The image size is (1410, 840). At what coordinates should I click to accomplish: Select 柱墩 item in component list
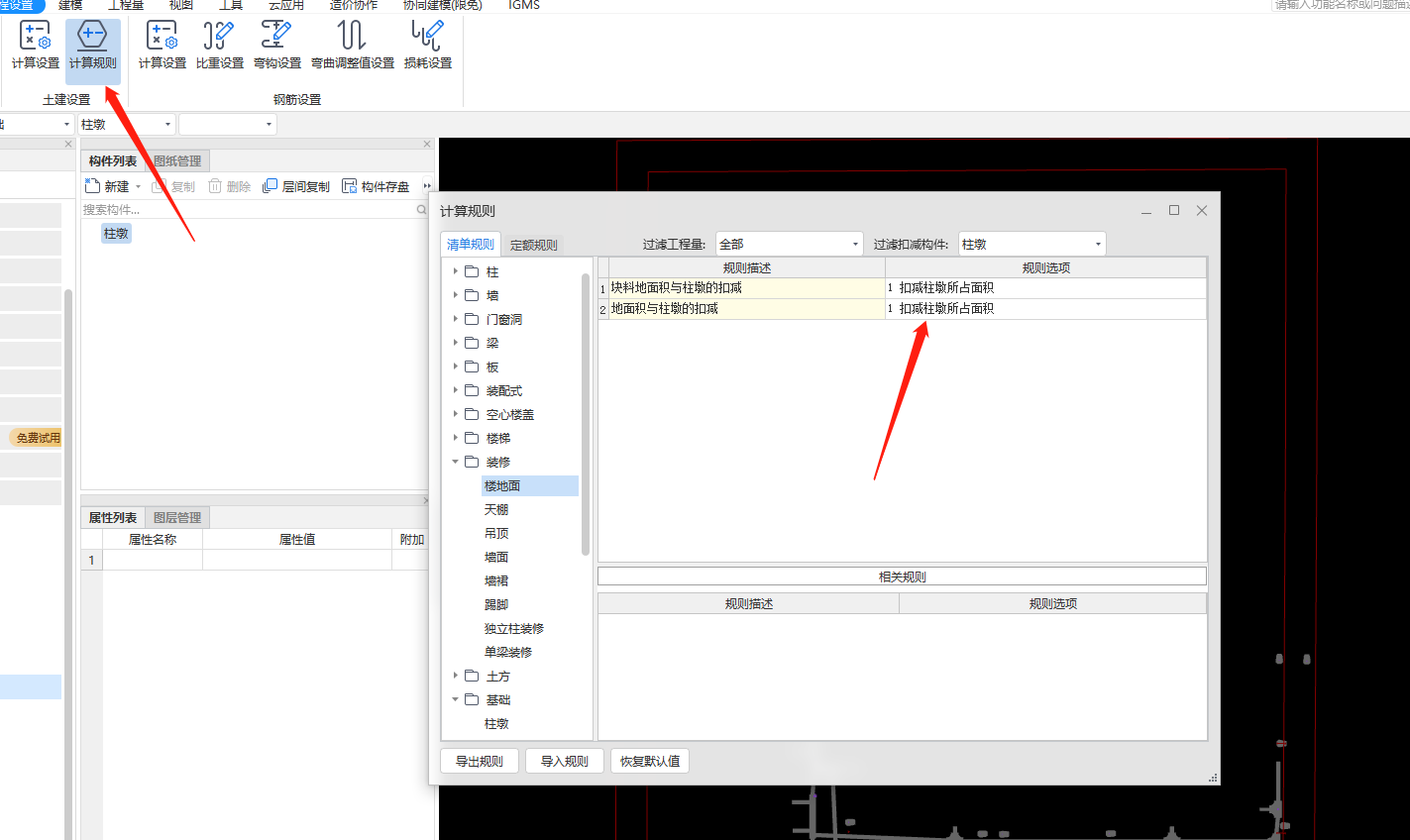pyautogui.click(x=116, y=233)
